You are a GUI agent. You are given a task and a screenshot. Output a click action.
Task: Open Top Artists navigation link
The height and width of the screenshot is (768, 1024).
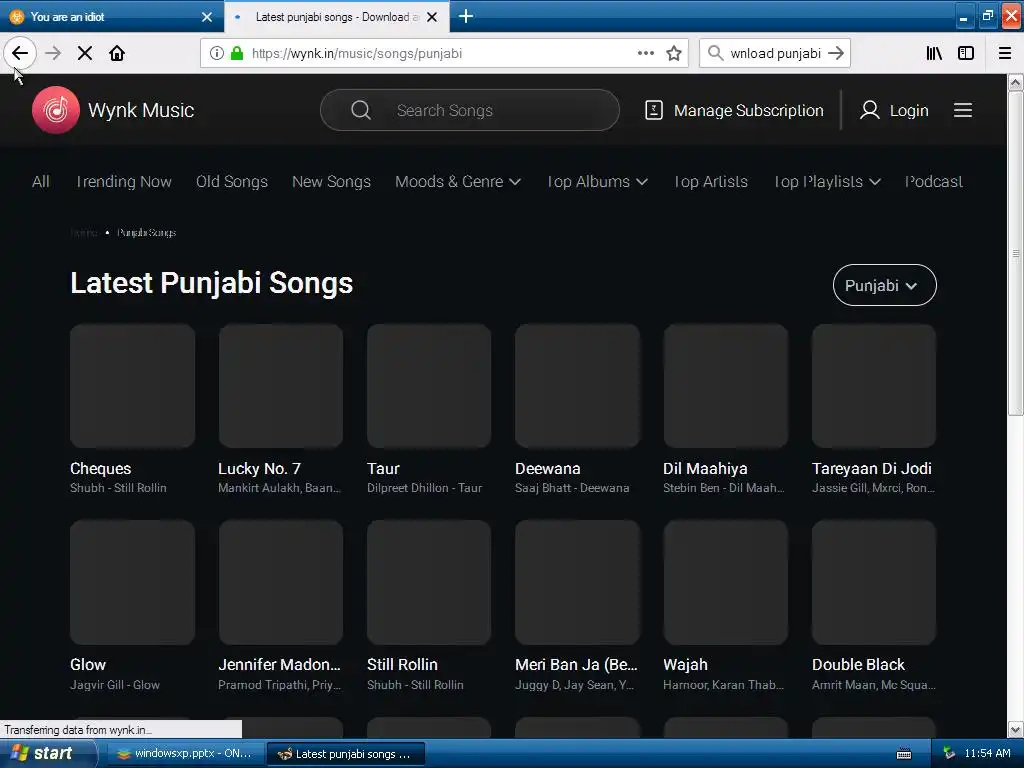(x=711, y=182)
